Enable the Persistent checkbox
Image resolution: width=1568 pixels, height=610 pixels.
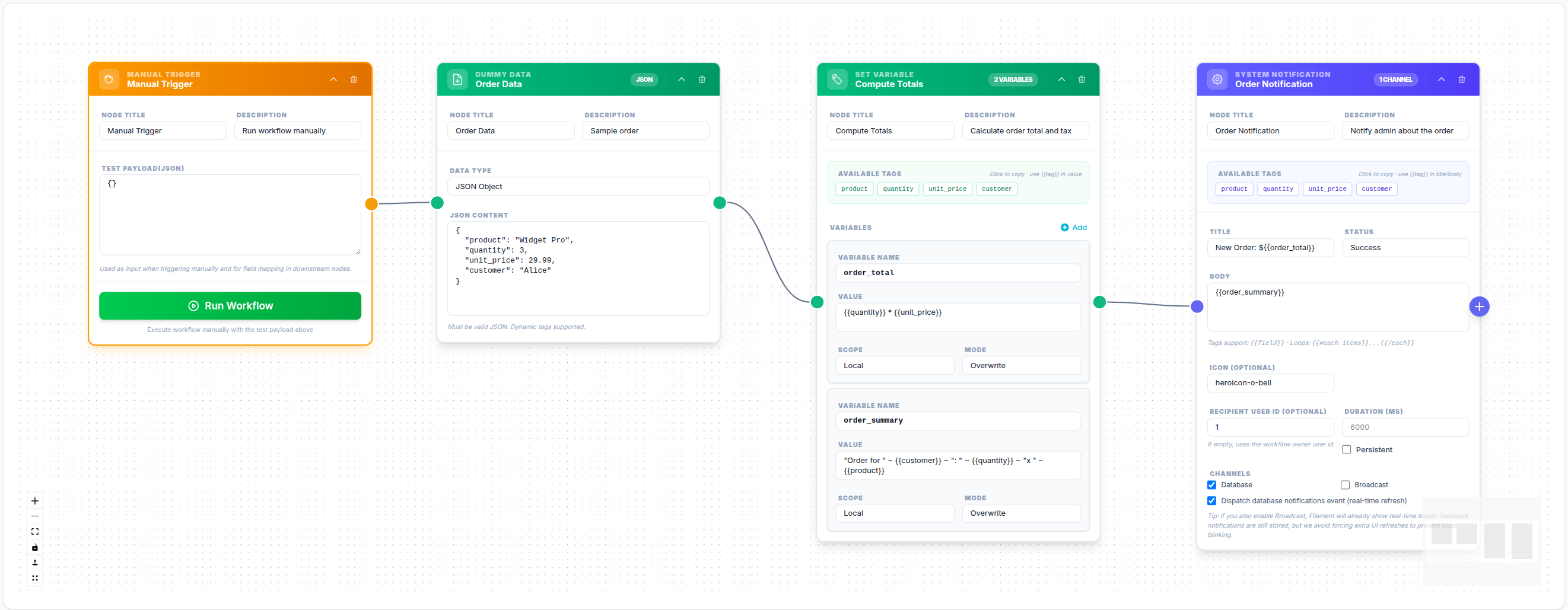(x=1347, y=450)
